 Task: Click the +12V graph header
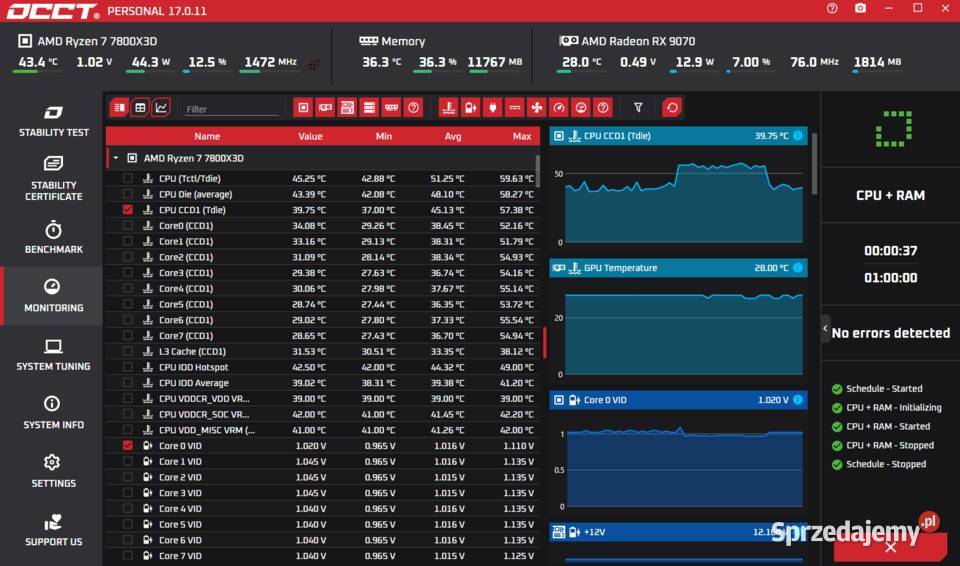click(678, 532)
